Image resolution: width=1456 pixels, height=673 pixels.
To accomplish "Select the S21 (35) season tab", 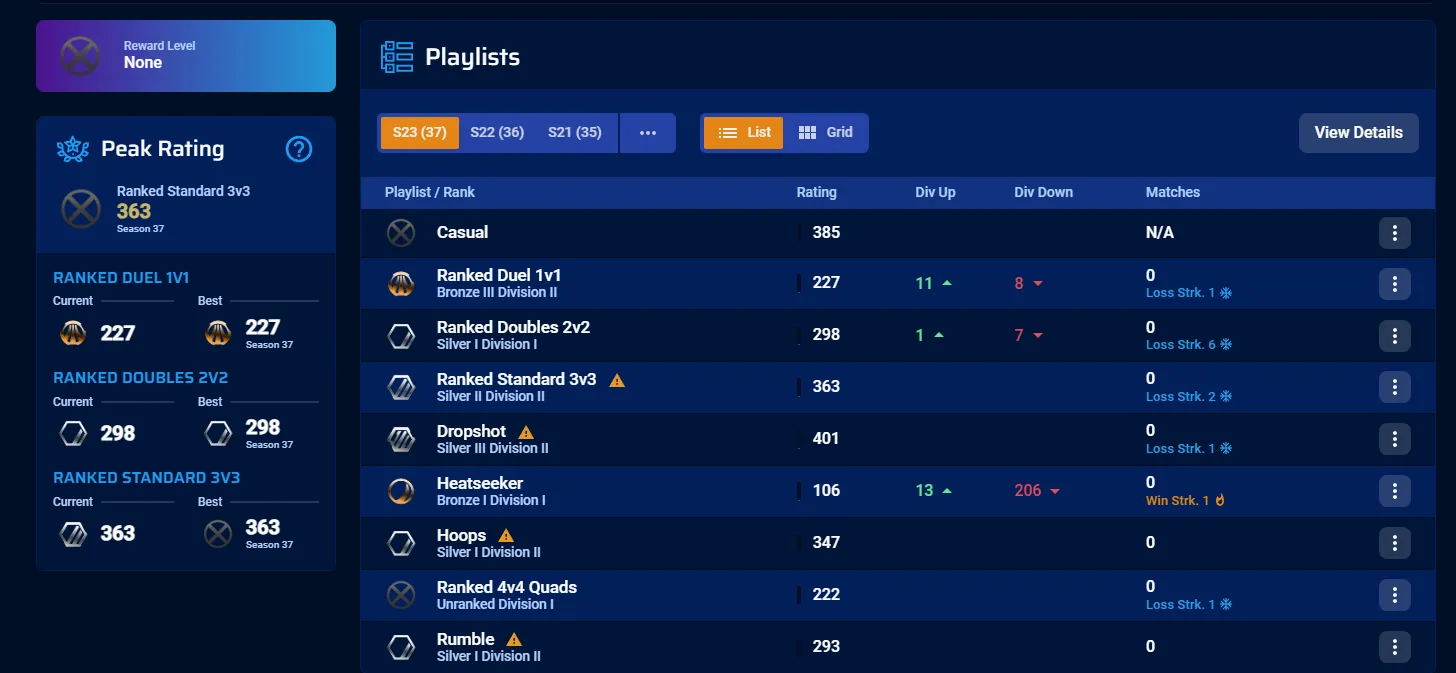I will pos(575,133).
